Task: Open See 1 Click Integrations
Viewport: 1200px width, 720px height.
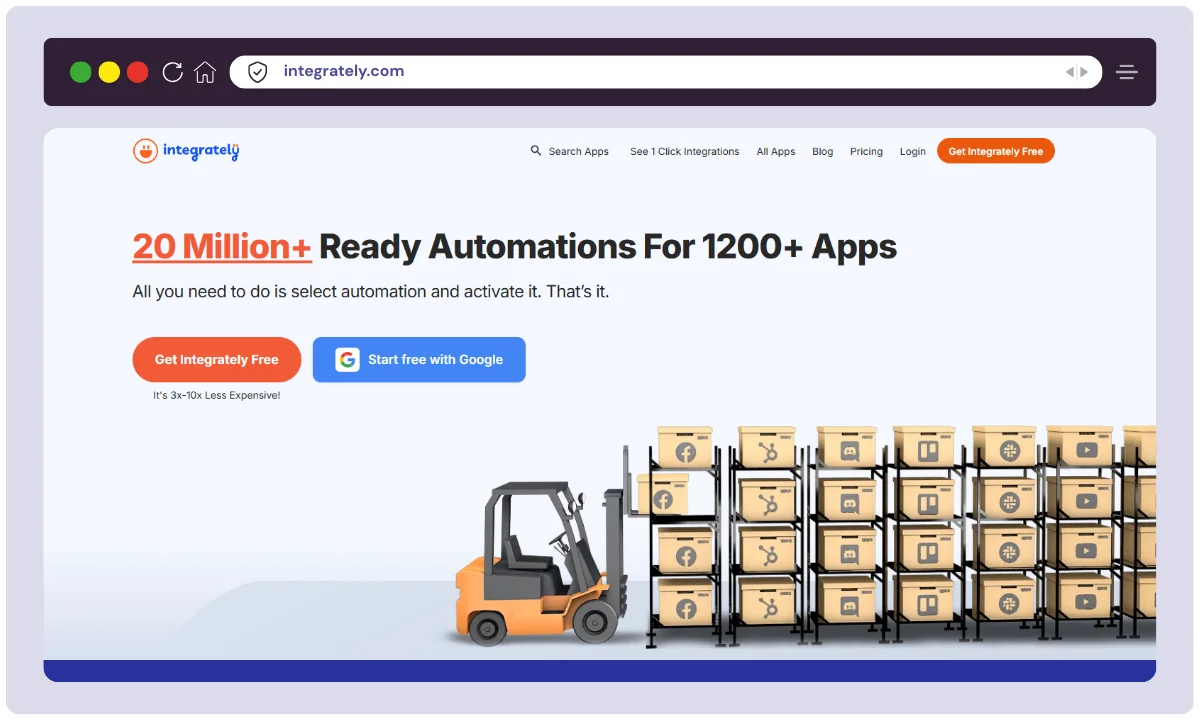Action: click(x=685, y=152)
